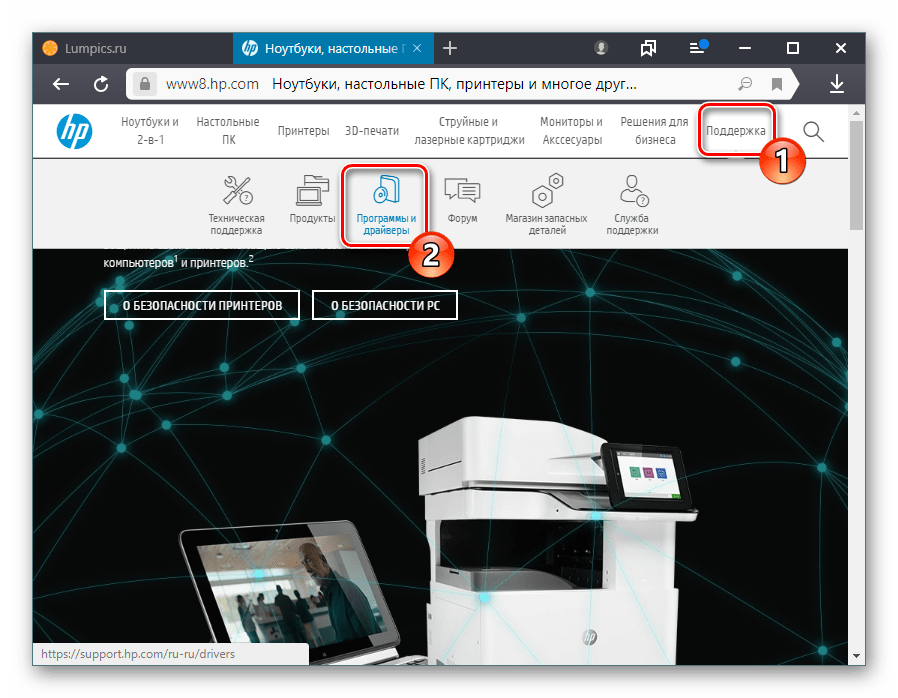Open Струйные и лазерные картриджи menu
Screen dimensions: 898x698
tap(469, 131)
